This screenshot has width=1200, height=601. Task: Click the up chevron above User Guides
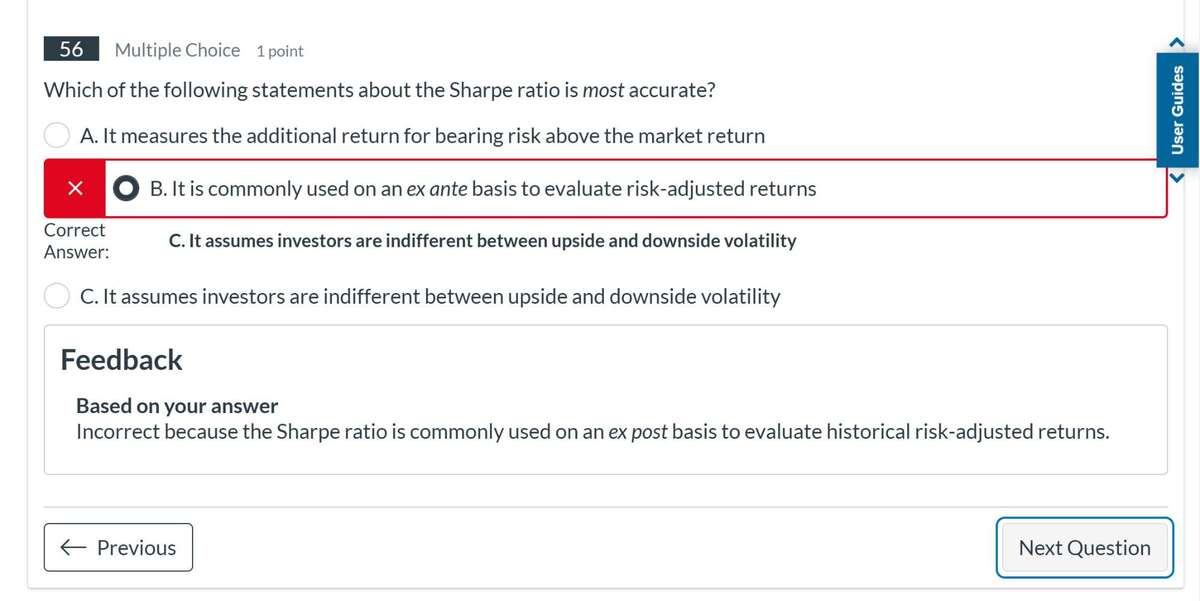point(1177,40)
